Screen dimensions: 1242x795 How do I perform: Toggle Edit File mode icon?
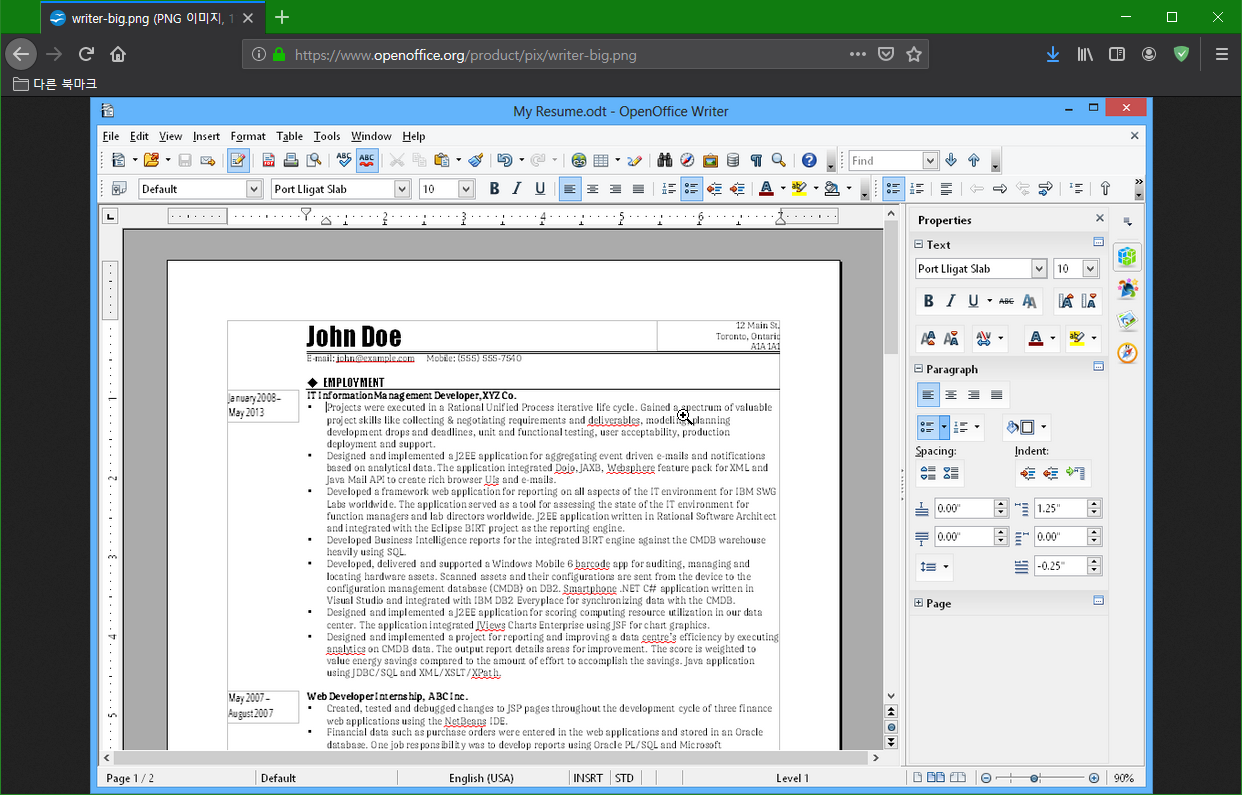click(x=238, y=160)
